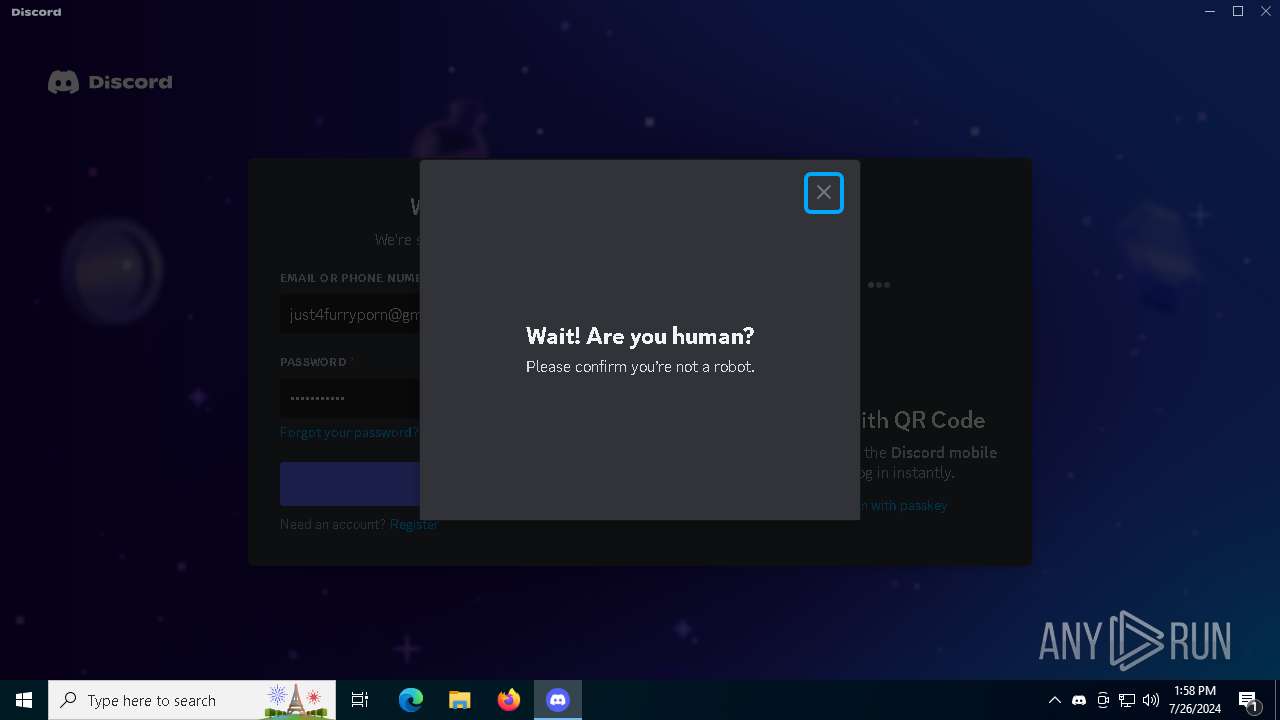Click the Discord taskbar icon
Viewport: 1280px width, 720px height.
click(x=558, y=700)
